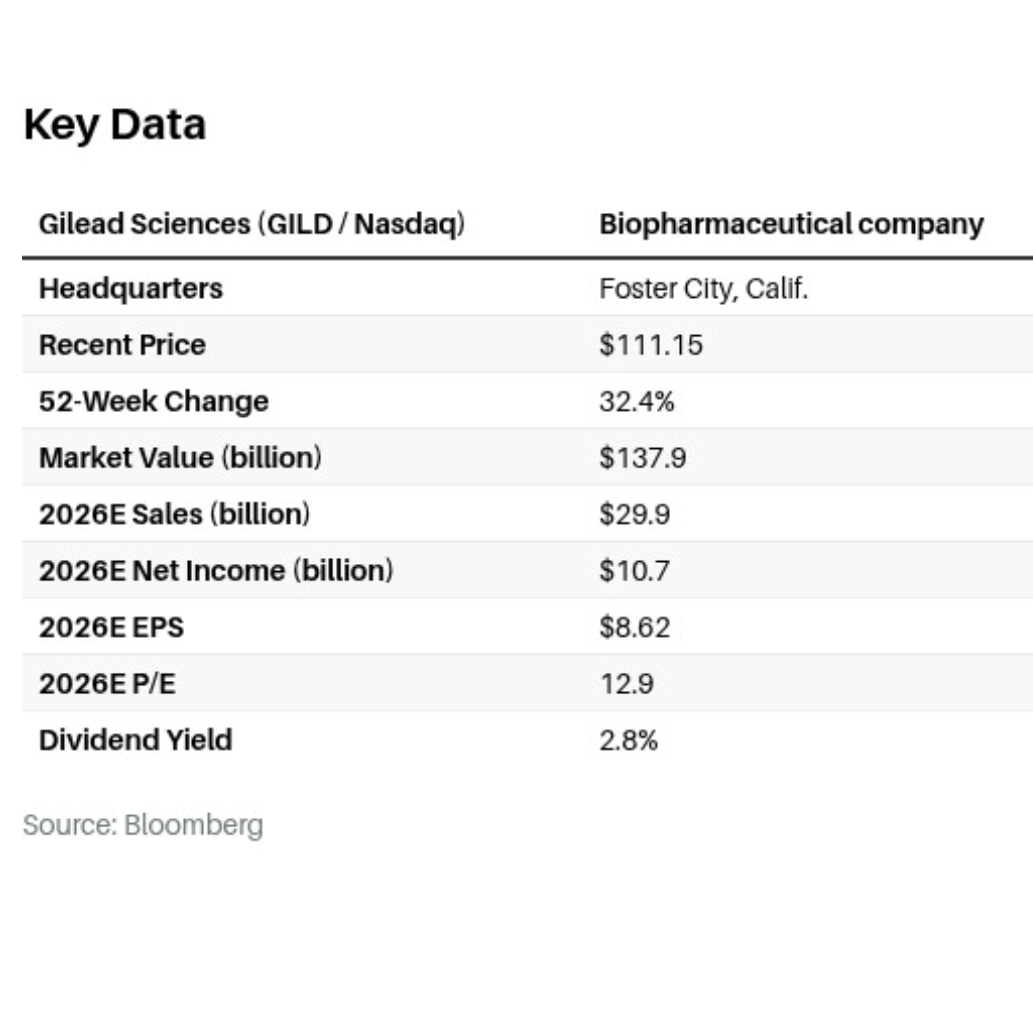The image size is (1033, 1033).
Task: Select the Market Value (billion) label
Action: coord(180,458)
